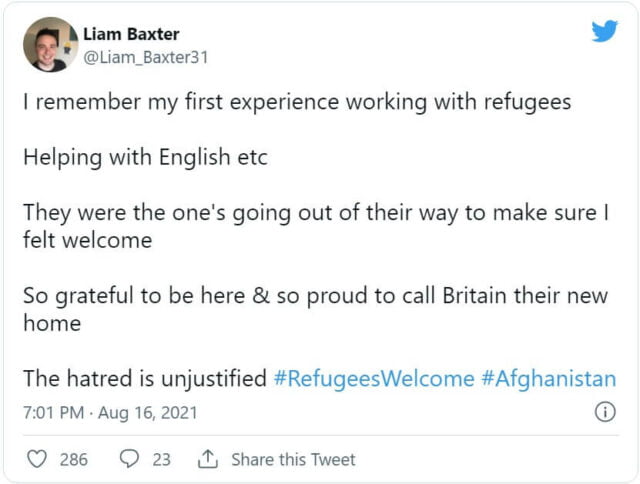640x484 pixels.
Task: Open Liam Baxter's profile photo
Action: pos(50,45)
